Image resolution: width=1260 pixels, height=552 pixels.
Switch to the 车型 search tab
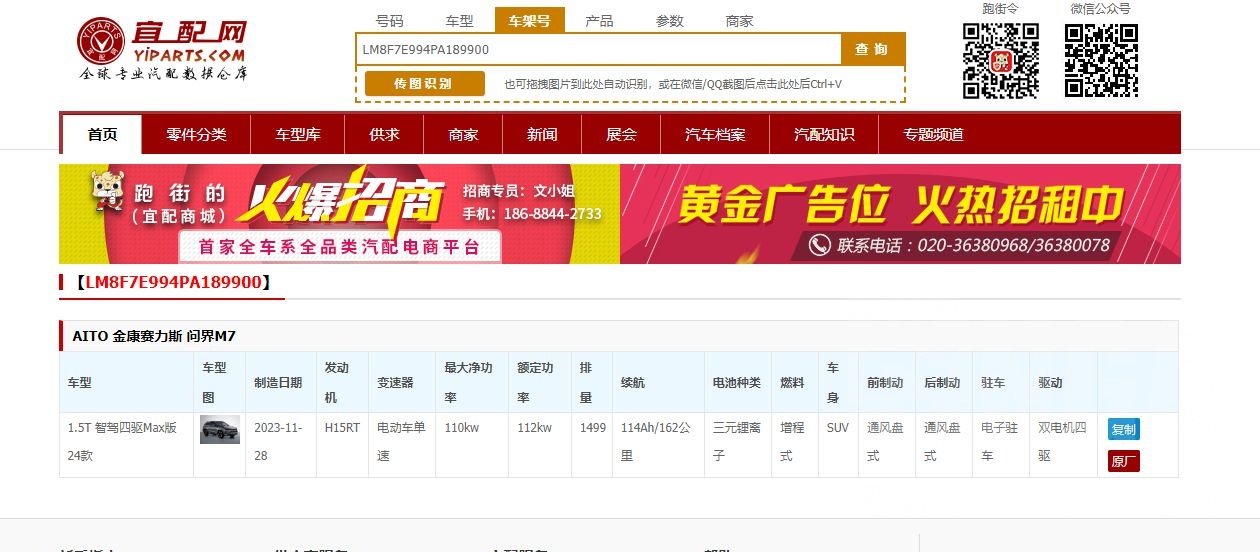click(x=460, y=20)
